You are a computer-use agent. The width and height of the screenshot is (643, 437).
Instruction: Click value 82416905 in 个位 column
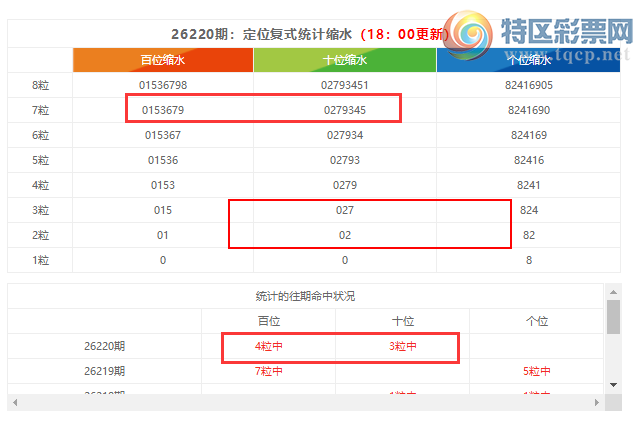(529, 85)
